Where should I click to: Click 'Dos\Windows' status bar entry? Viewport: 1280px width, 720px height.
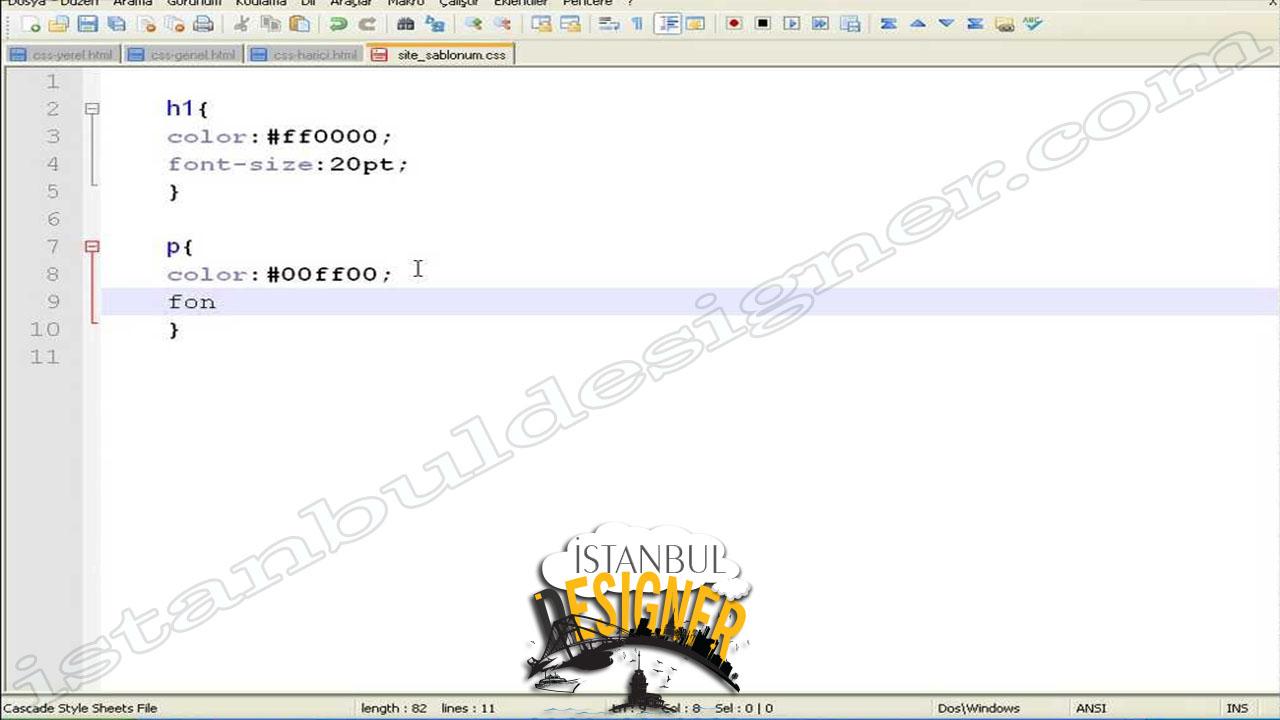tap(978, 708)
